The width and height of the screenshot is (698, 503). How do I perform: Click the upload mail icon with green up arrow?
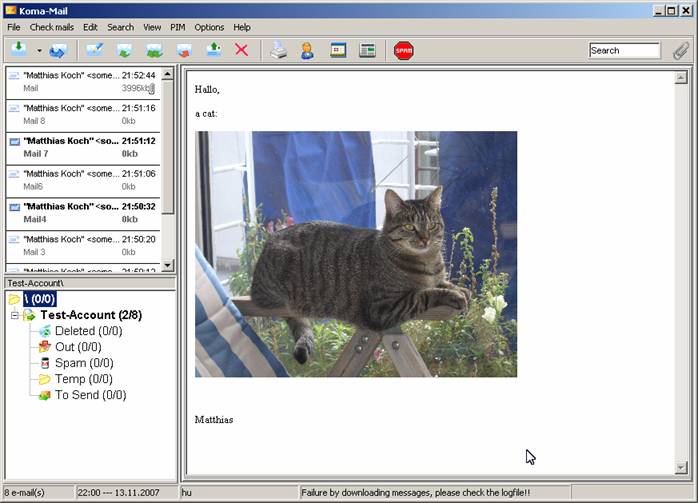coord(214,50)
